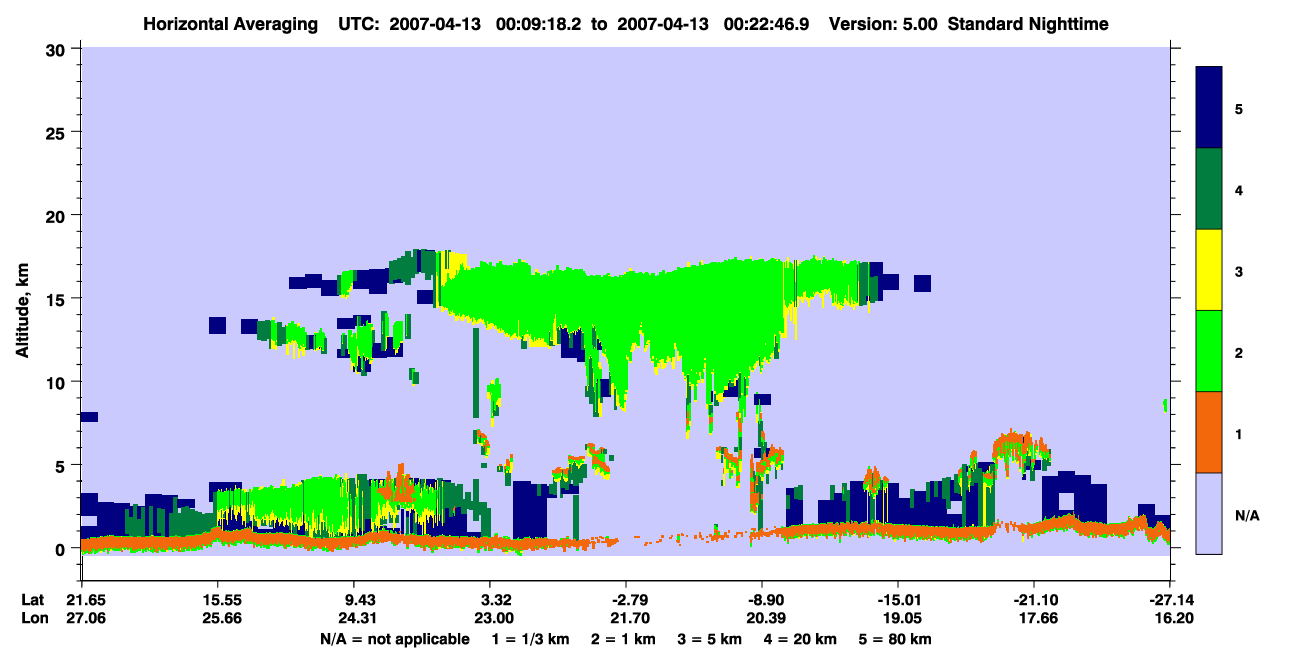Viewport: 1300px width, 667px height.
Task: Click the legend text '2 = 1 km'
Action: pyautogui.click(x=626, y=639)
